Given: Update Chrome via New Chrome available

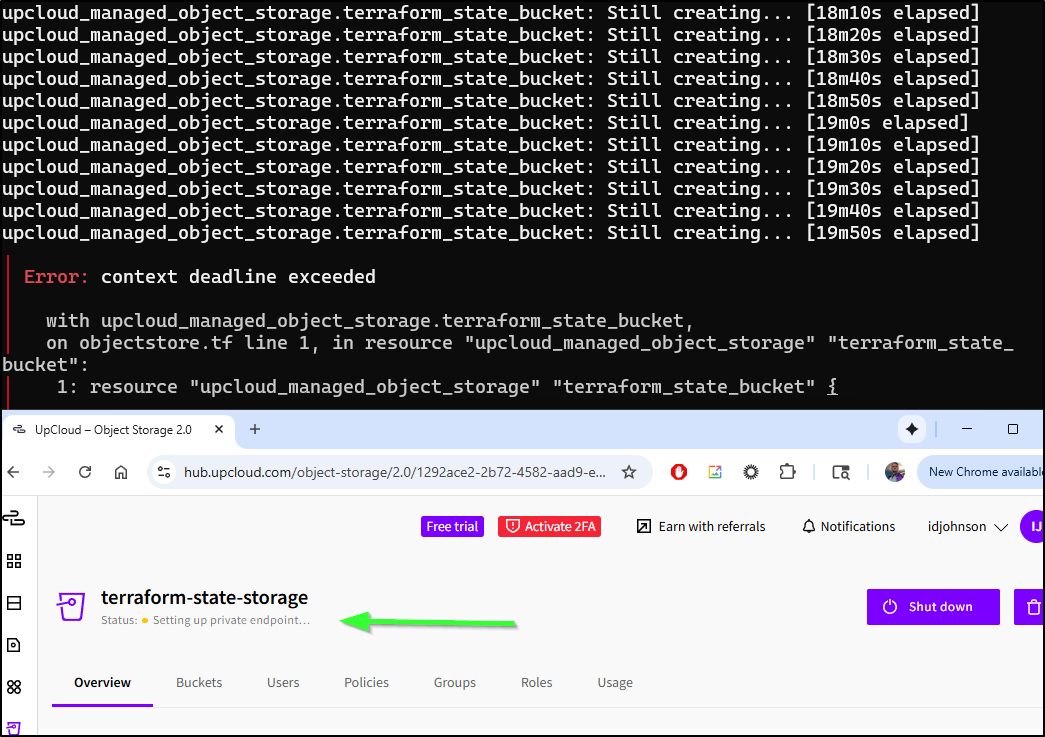Looking at the screenshot, I should (x=982, y=472).
